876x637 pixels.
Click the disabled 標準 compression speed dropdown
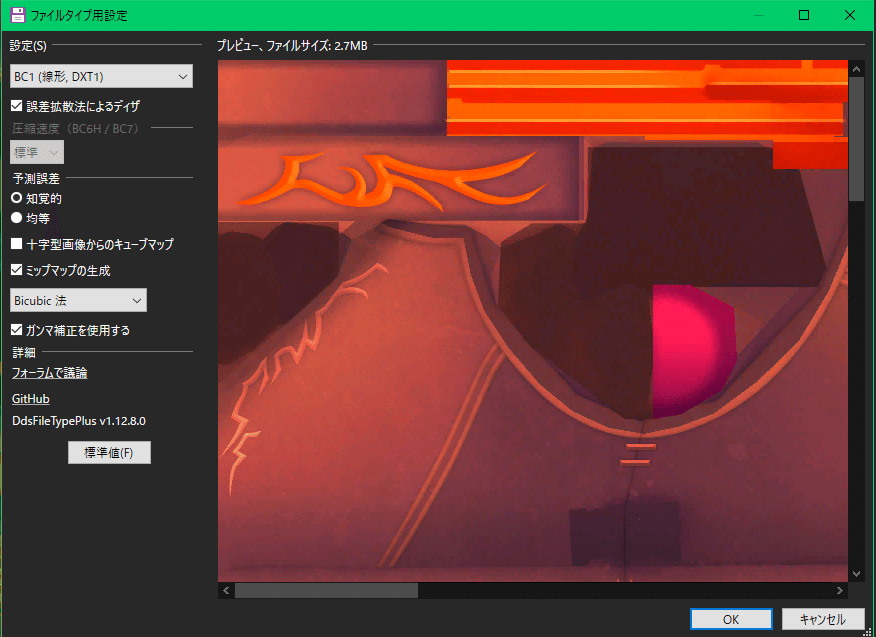(x=37, y=152)
